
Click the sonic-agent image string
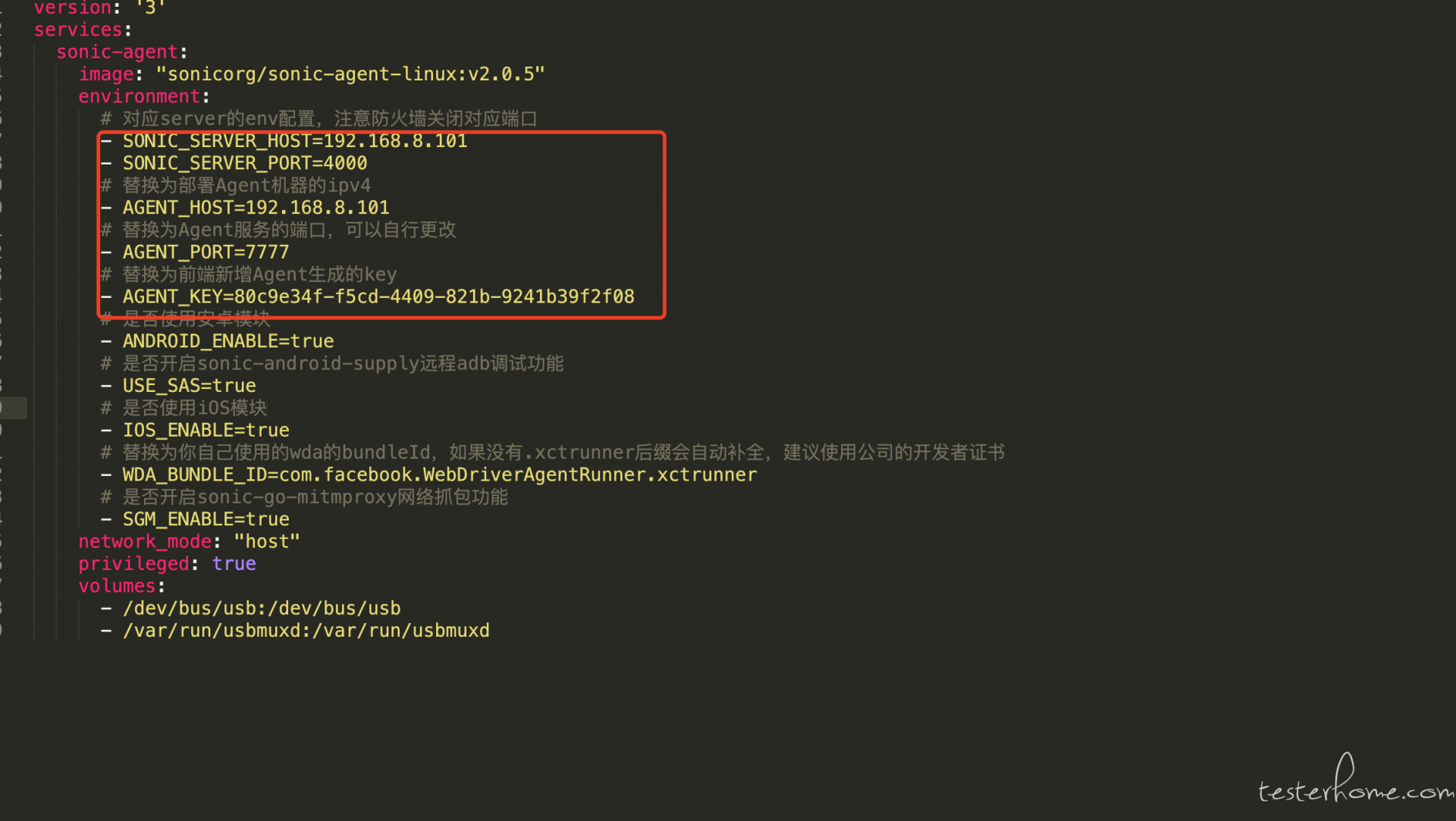coord(350,74)
